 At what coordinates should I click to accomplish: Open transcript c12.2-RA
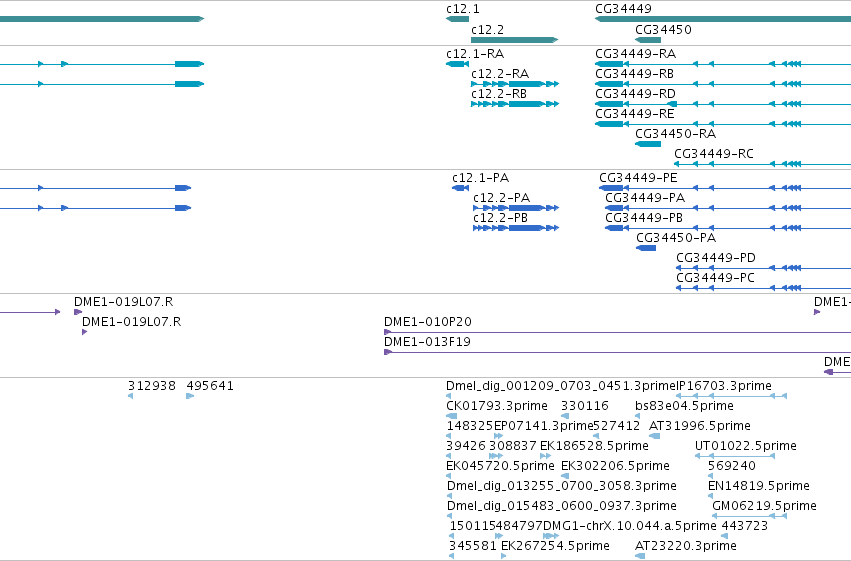(x=500, y=74)
